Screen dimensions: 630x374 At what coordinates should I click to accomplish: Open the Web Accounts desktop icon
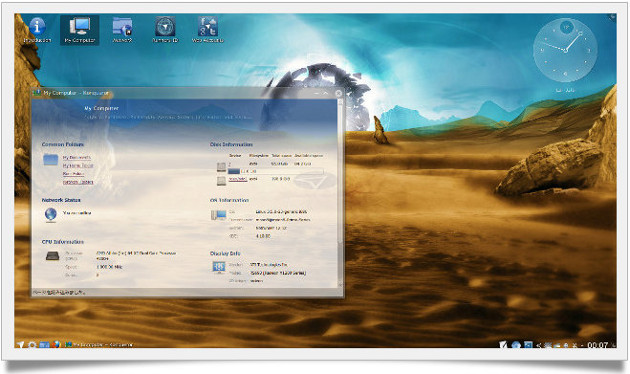208,30
